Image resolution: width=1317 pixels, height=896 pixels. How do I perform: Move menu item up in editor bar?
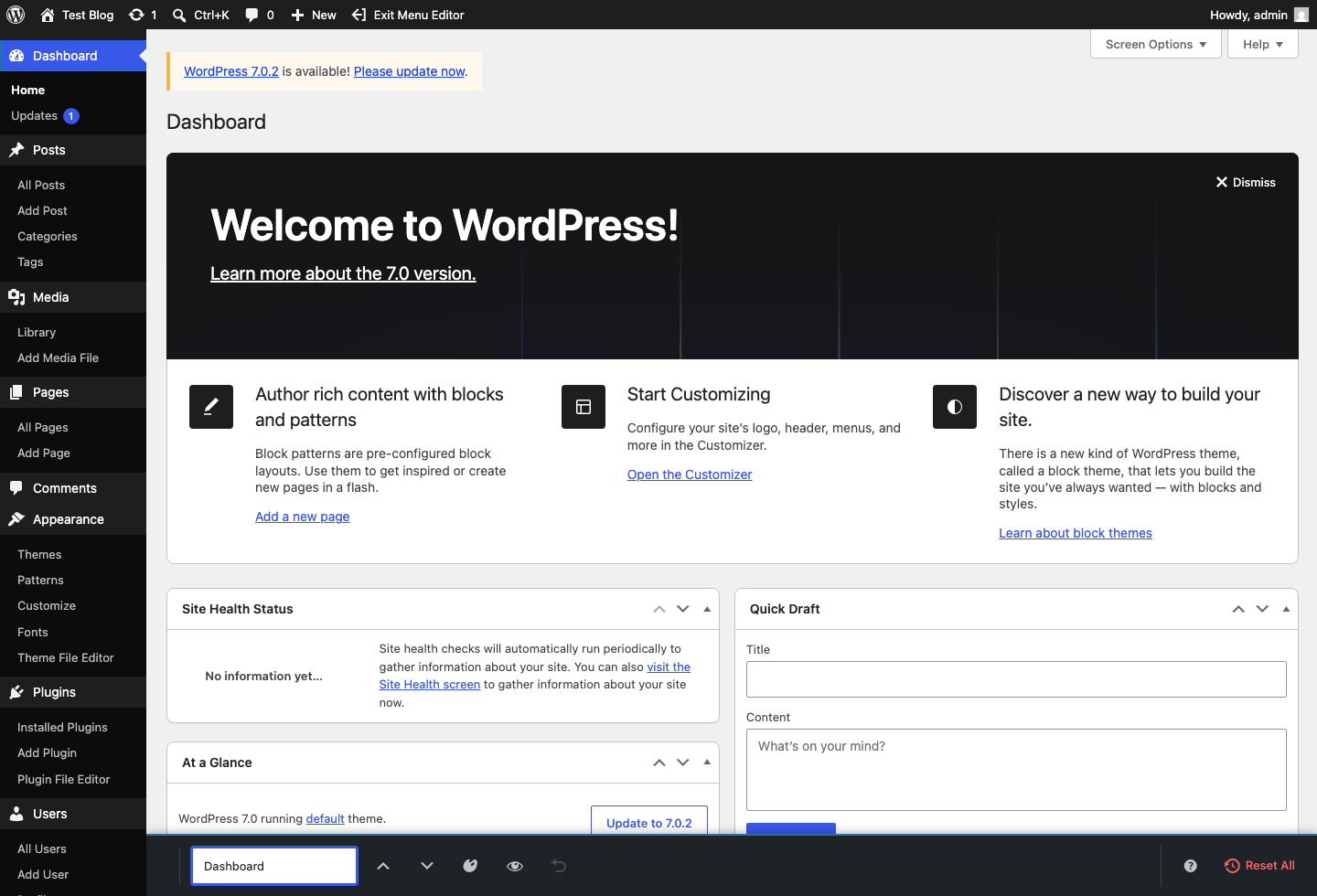click(x=383, y=866)
